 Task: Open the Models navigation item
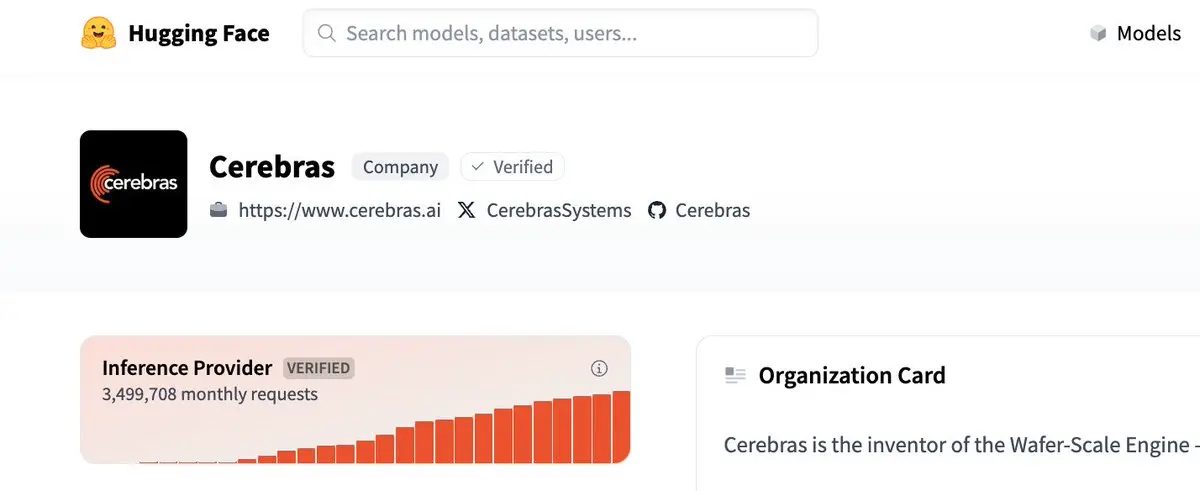(1149, 33)
